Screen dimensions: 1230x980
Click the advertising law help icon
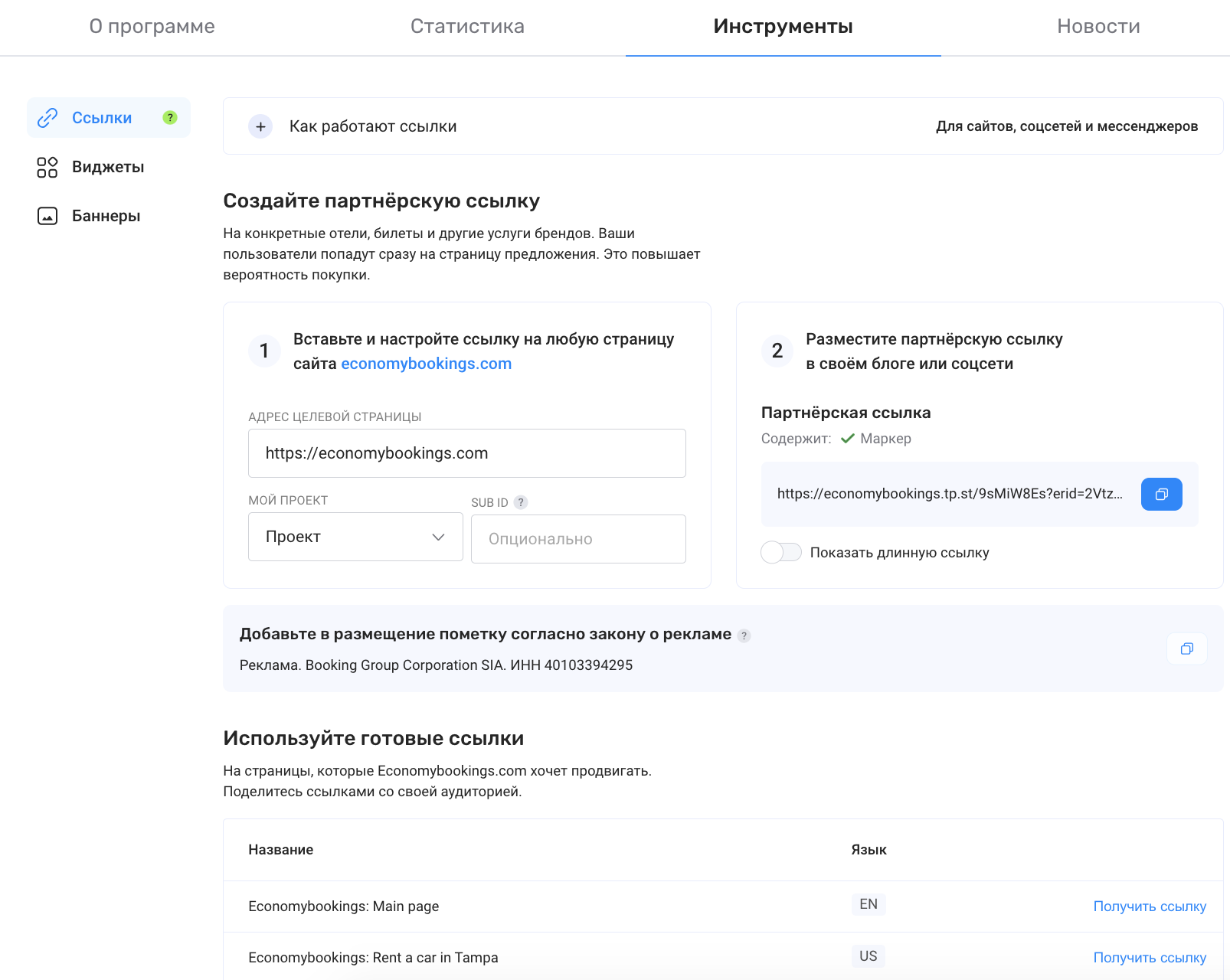point(744,635)
